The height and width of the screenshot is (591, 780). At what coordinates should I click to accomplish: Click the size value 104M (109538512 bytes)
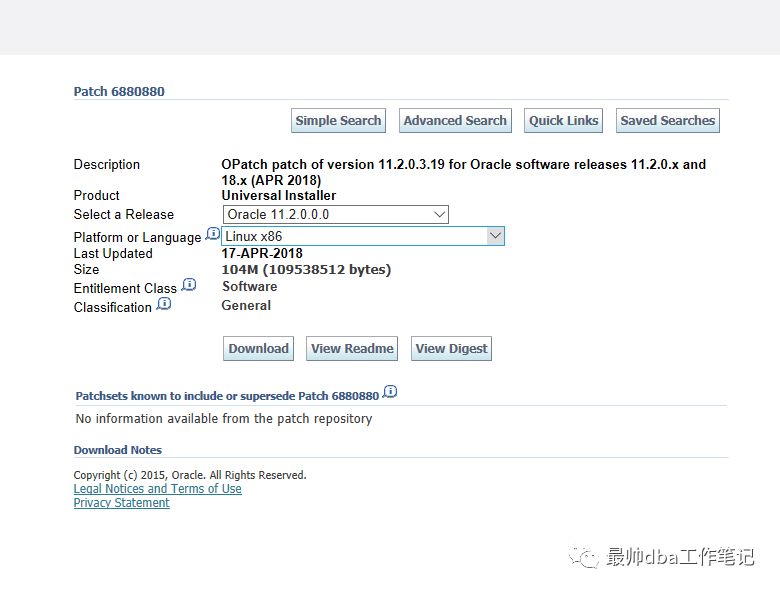point(306,269)
